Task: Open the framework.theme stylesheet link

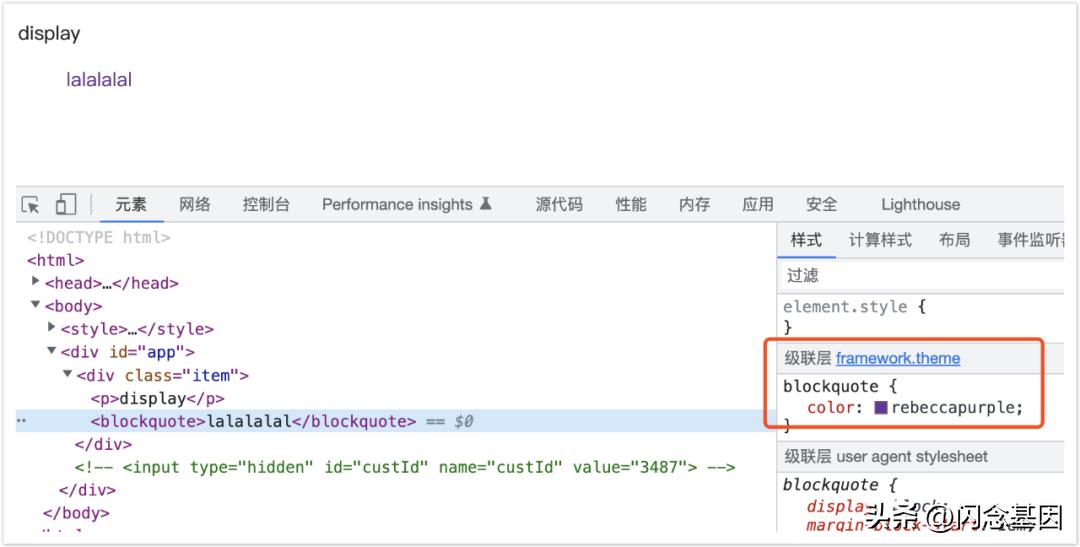Action: tap(897, 358)
